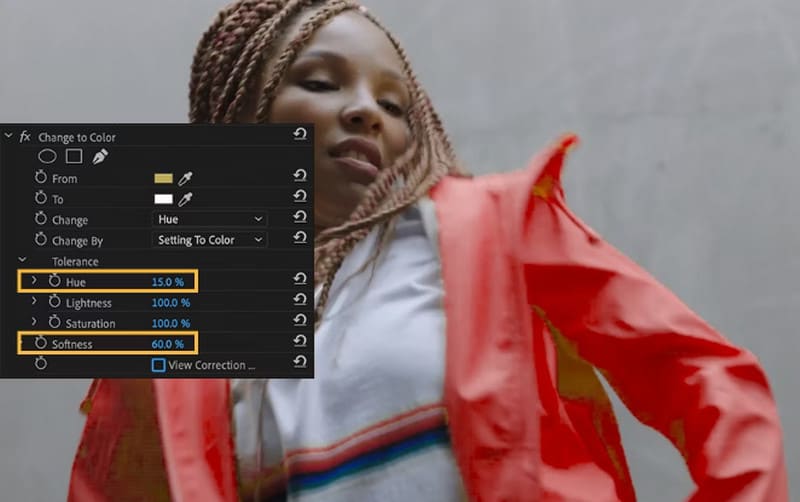Reset the Change to Color effect
Image resolution: width=800 pixels, height=502 pixels.
[299, 135]
